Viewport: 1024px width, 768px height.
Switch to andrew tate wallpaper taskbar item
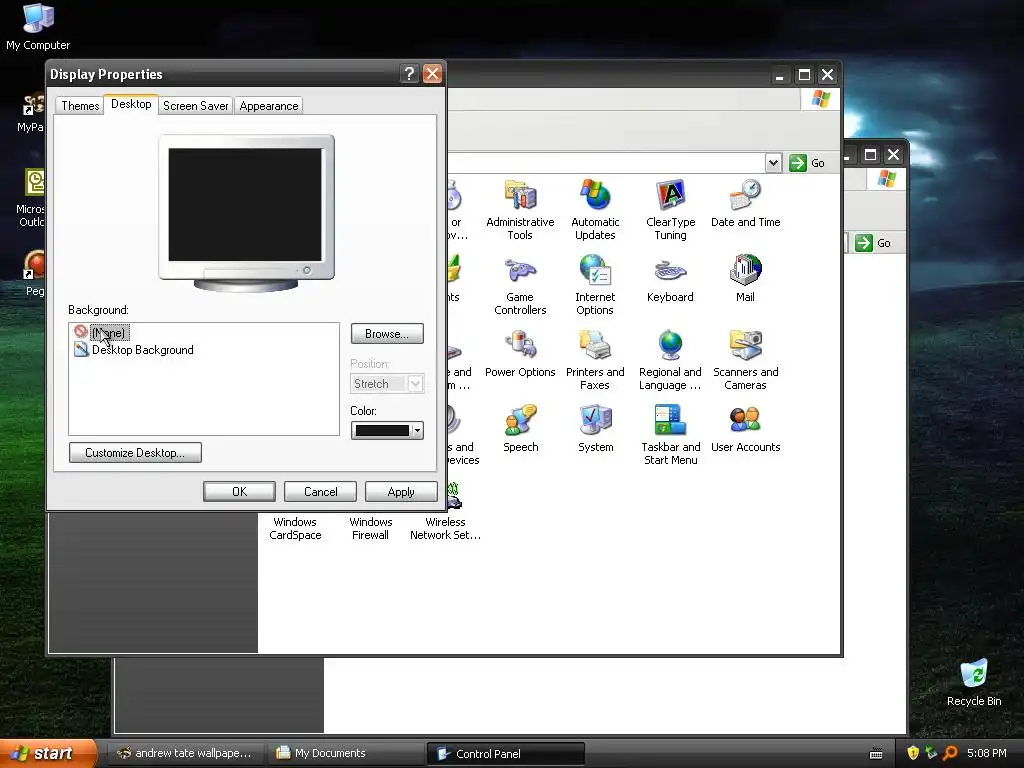pos(185,753)
